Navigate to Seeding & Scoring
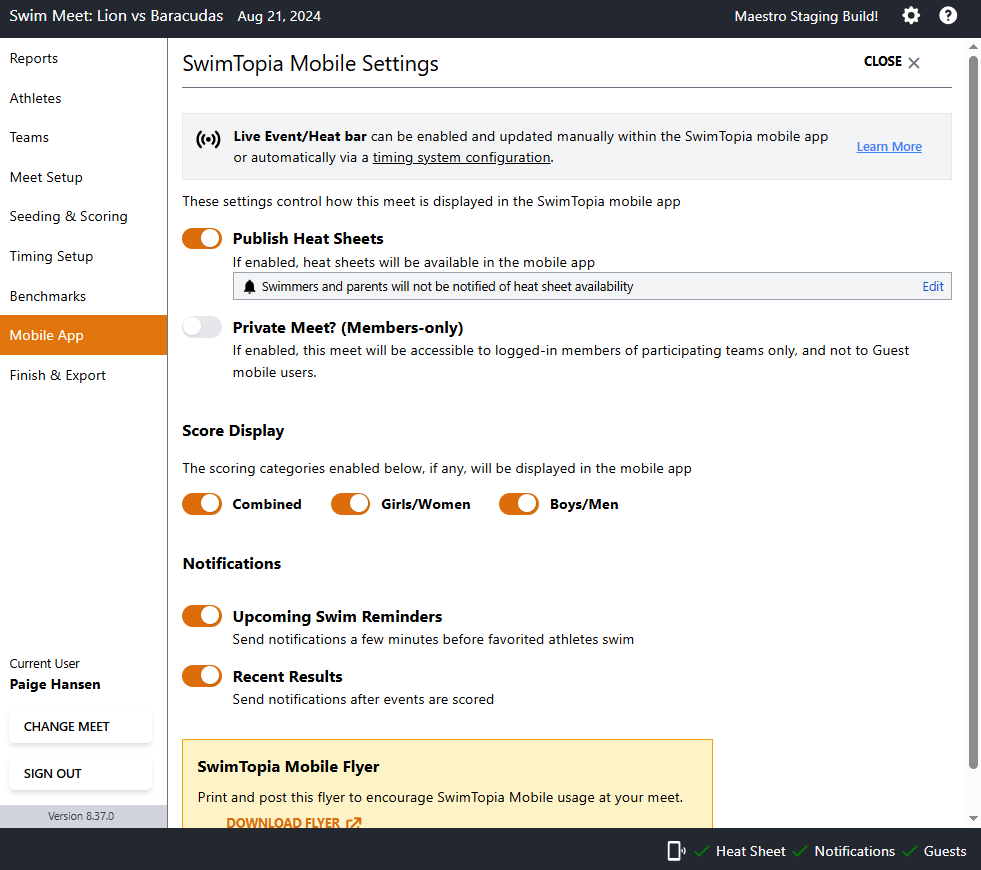The image size is (981, 870). pyautogui.click(x=68, y=216)
